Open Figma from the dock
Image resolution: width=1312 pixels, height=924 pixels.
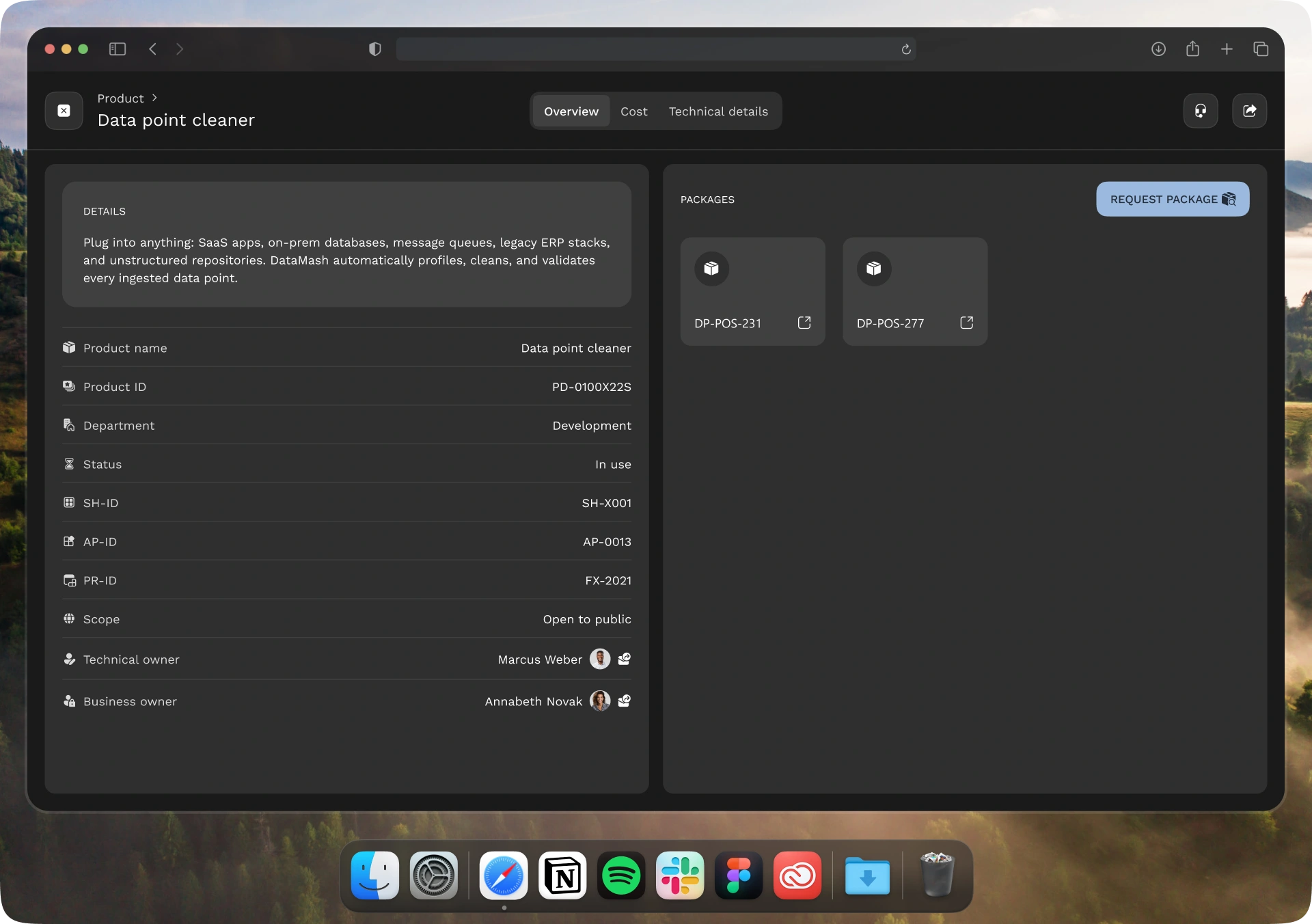point(738,875)
